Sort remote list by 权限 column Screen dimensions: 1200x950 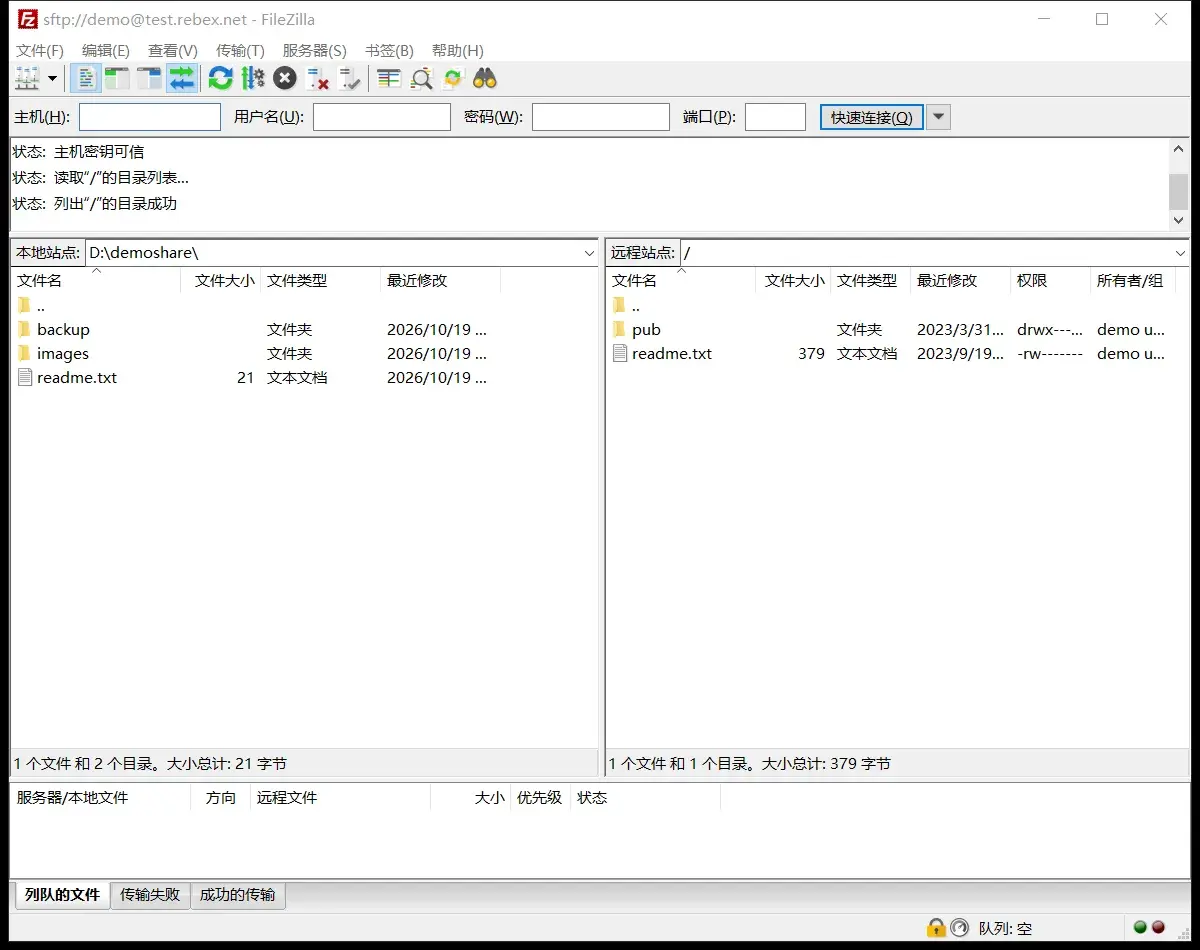pos(1050,281)
